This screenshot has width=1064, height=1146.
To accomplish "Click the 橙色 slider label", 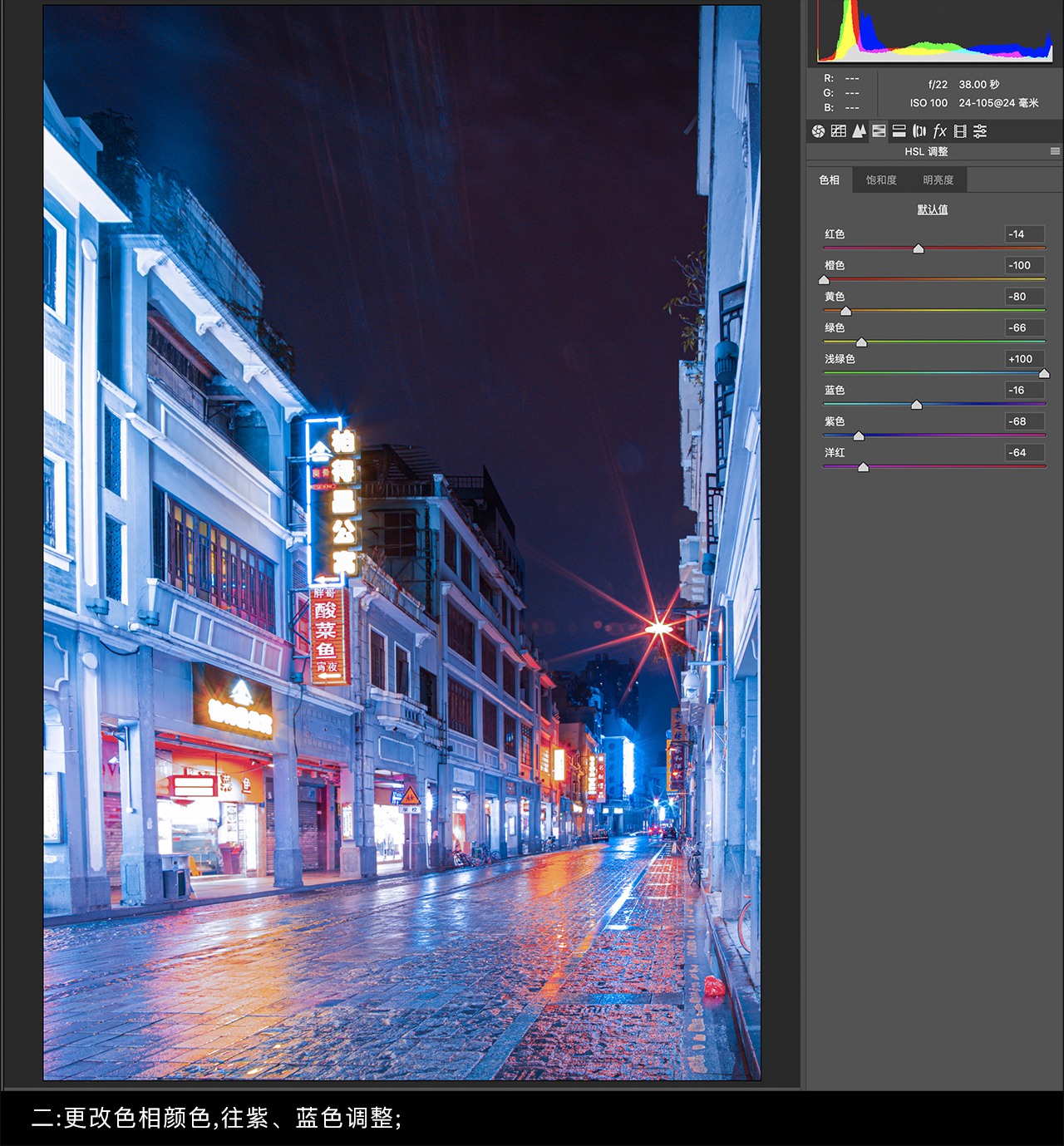I will coord(835,265).
